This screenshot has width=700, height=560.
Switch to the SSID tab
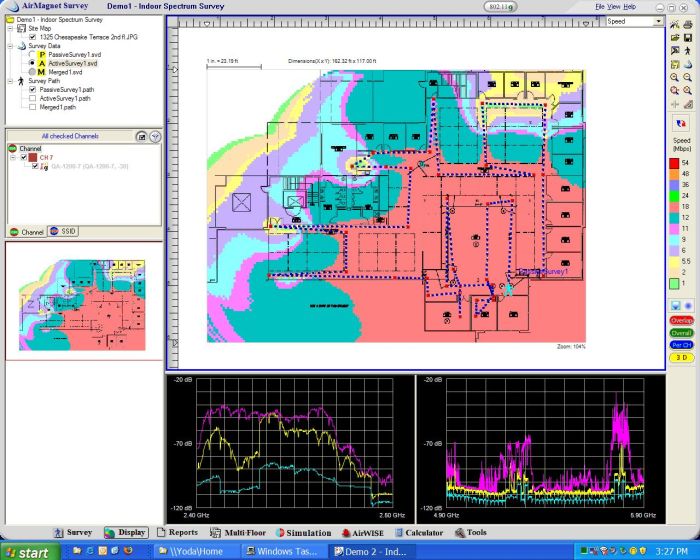63,231
